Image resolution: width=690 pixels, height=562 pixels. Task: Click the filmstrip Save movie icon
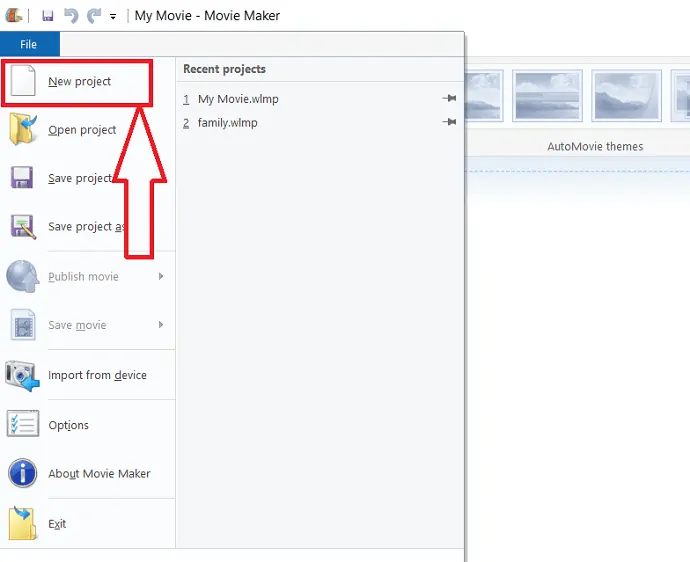tap(23, 325)
